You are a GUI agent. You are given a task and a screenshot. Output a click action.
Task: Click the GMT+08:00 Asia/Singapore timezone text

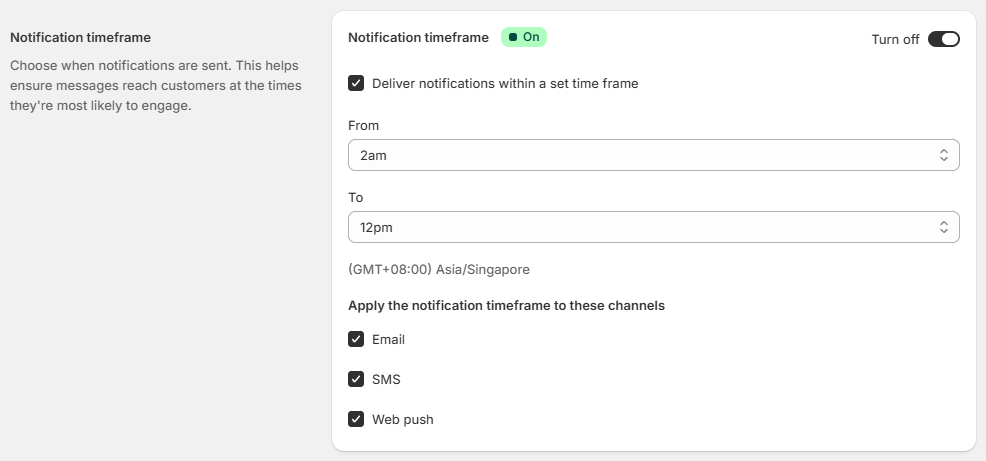pos(438,270)
